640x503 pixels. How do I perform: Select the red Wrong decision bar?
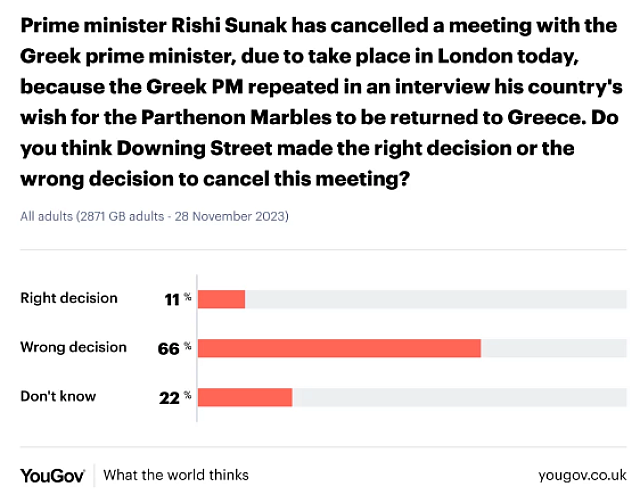339,348
